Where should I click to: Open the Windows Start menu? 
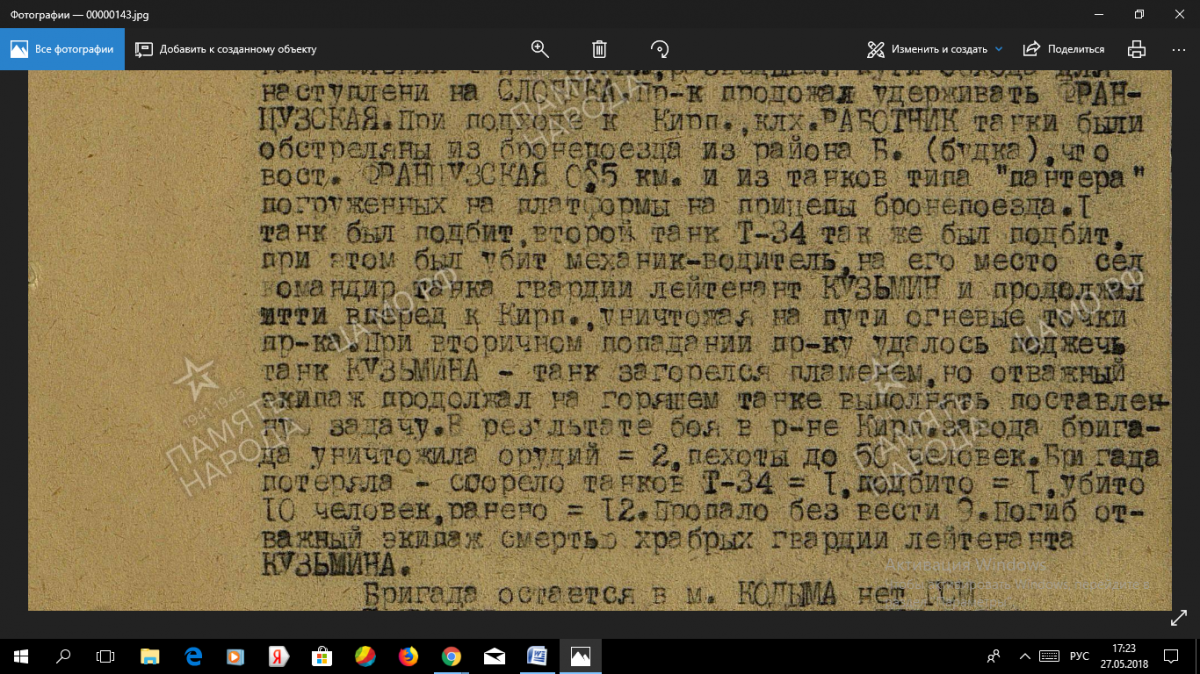[x=20, y=656]
